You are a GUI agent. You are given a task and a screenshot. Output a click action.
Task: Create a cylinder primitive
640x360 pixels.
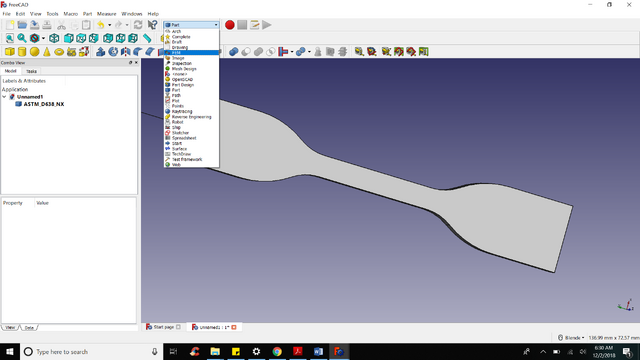click(22, 52)
